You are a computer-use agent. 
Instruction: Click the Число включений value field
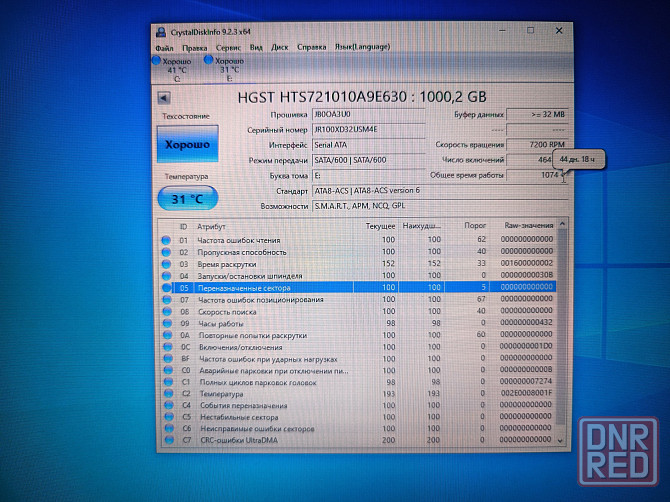click(530, 160)
